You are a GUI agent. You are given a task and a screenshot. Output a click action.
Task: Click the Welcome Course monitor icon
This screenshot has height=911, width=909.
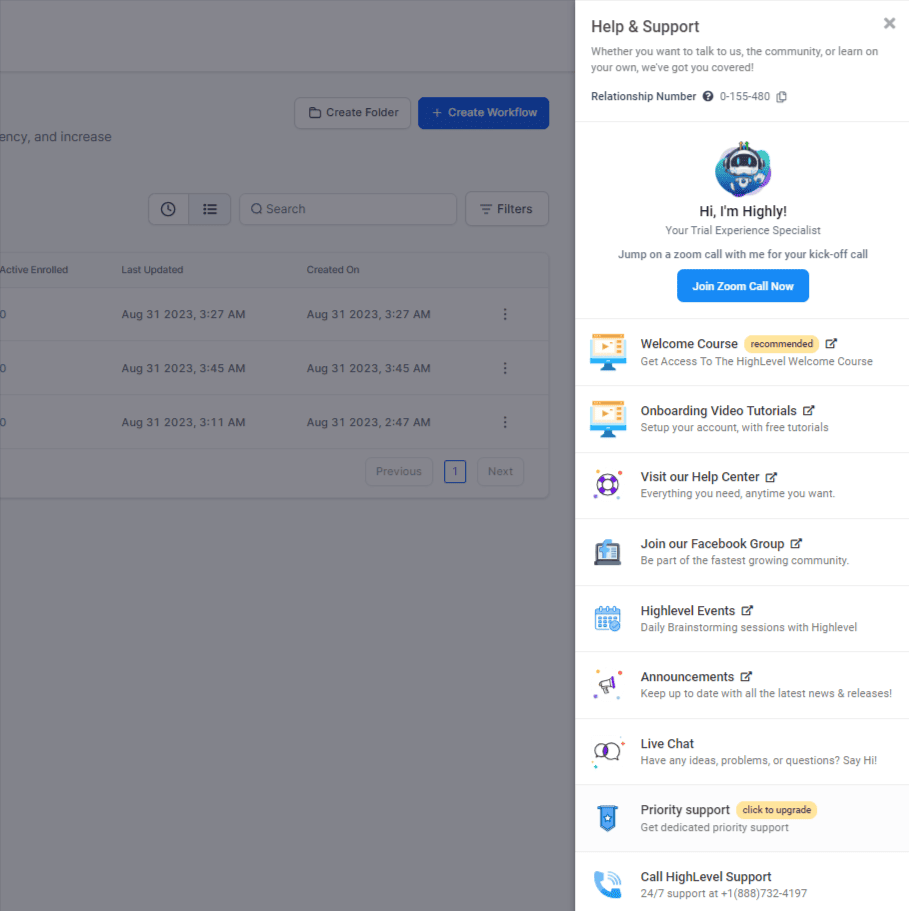[608, 352]
